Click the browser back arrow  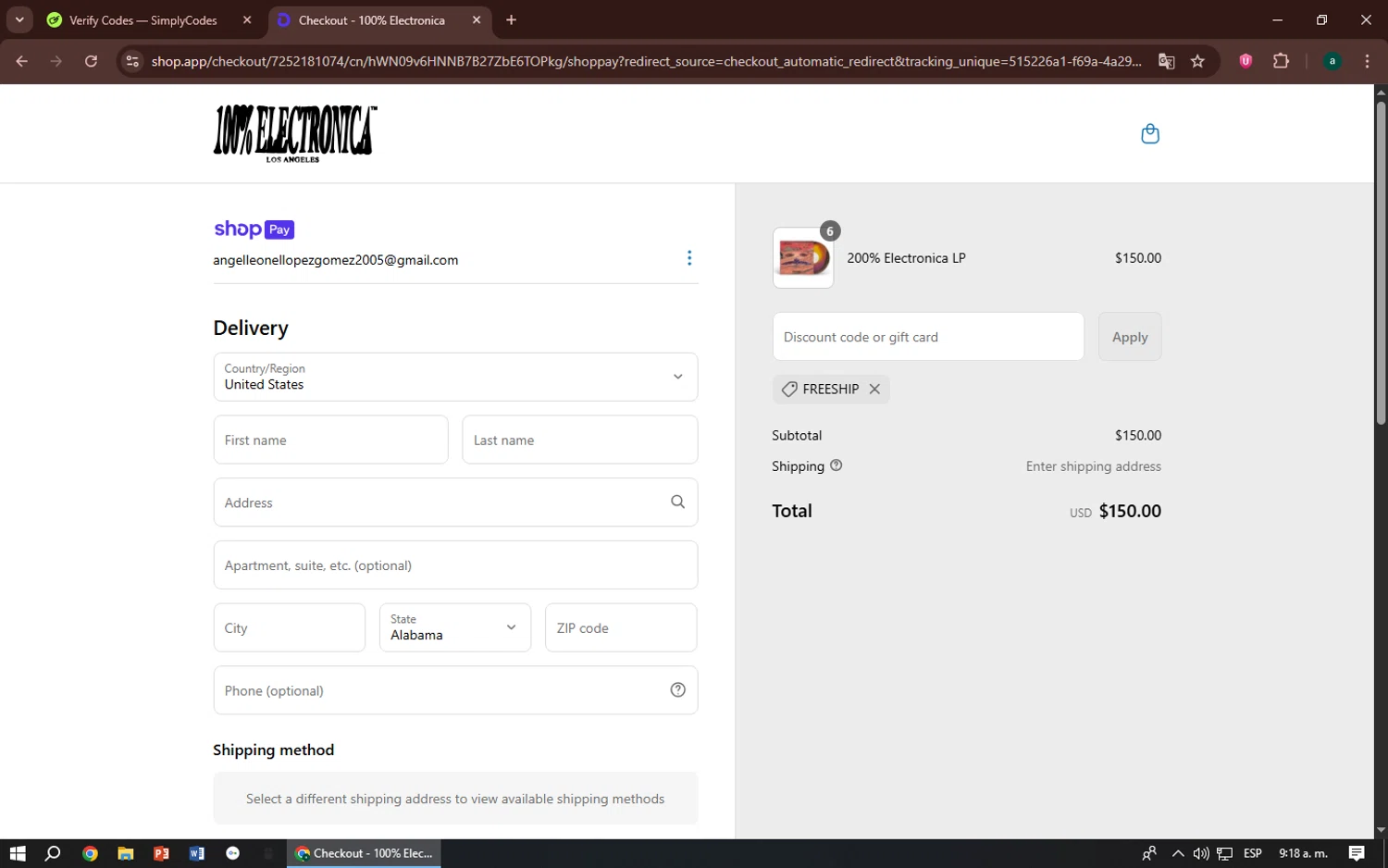(22, 61)
